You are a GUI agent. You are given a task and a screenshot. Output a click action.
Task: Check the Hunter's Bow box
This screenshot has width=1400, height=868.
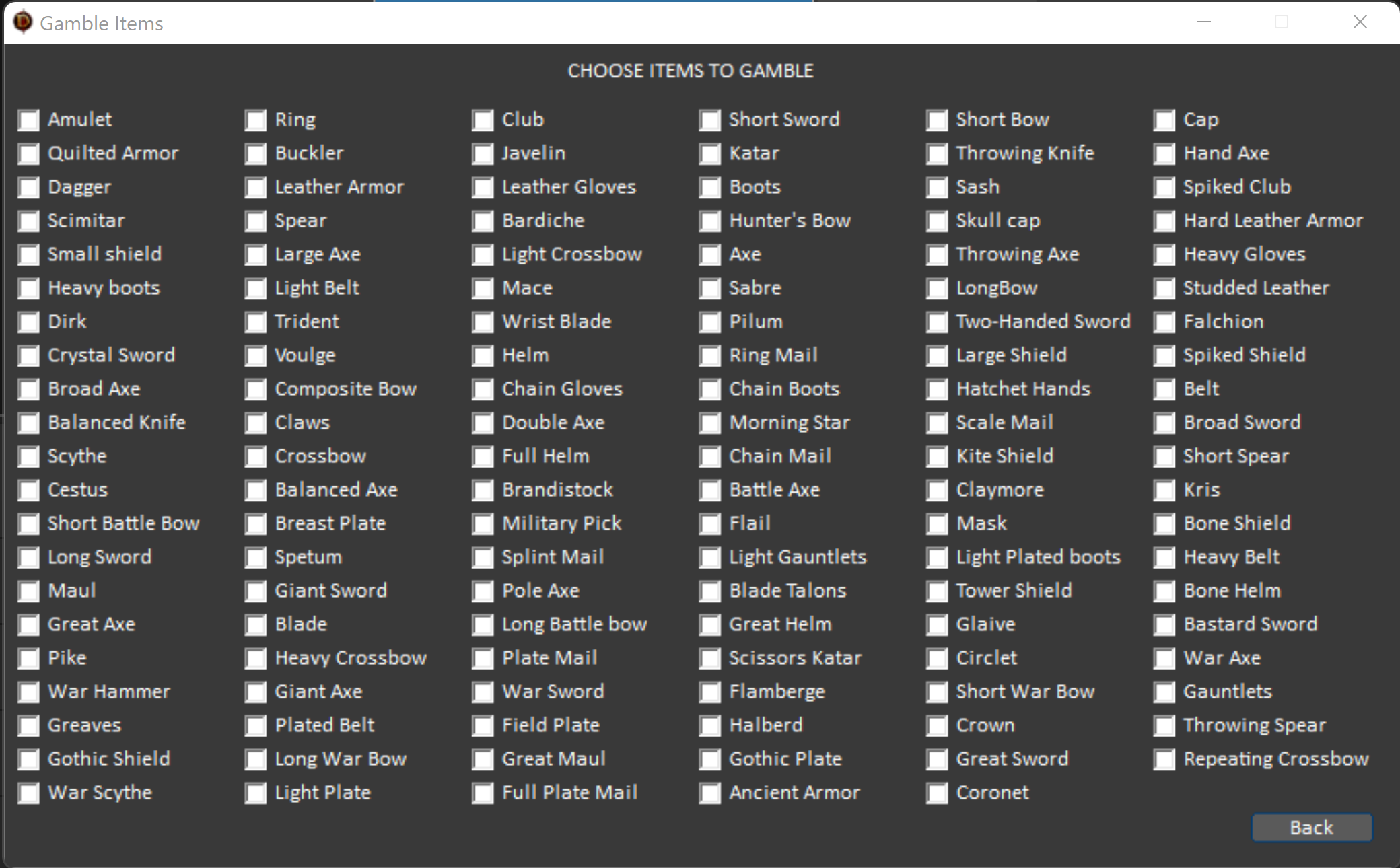710,221
